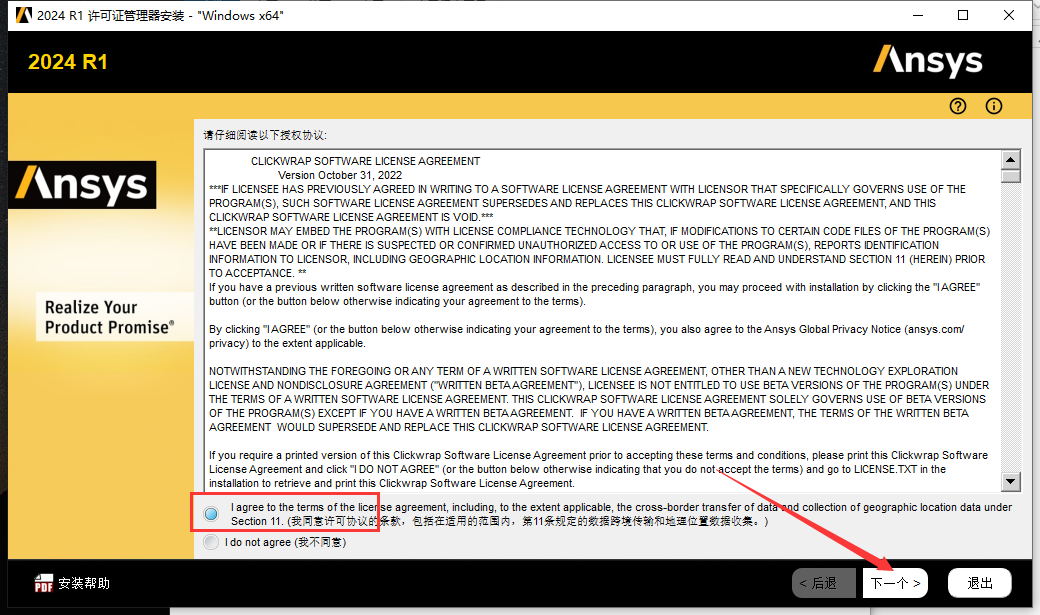
Task: Select the I agree radio button
Action: coord(211,514)
